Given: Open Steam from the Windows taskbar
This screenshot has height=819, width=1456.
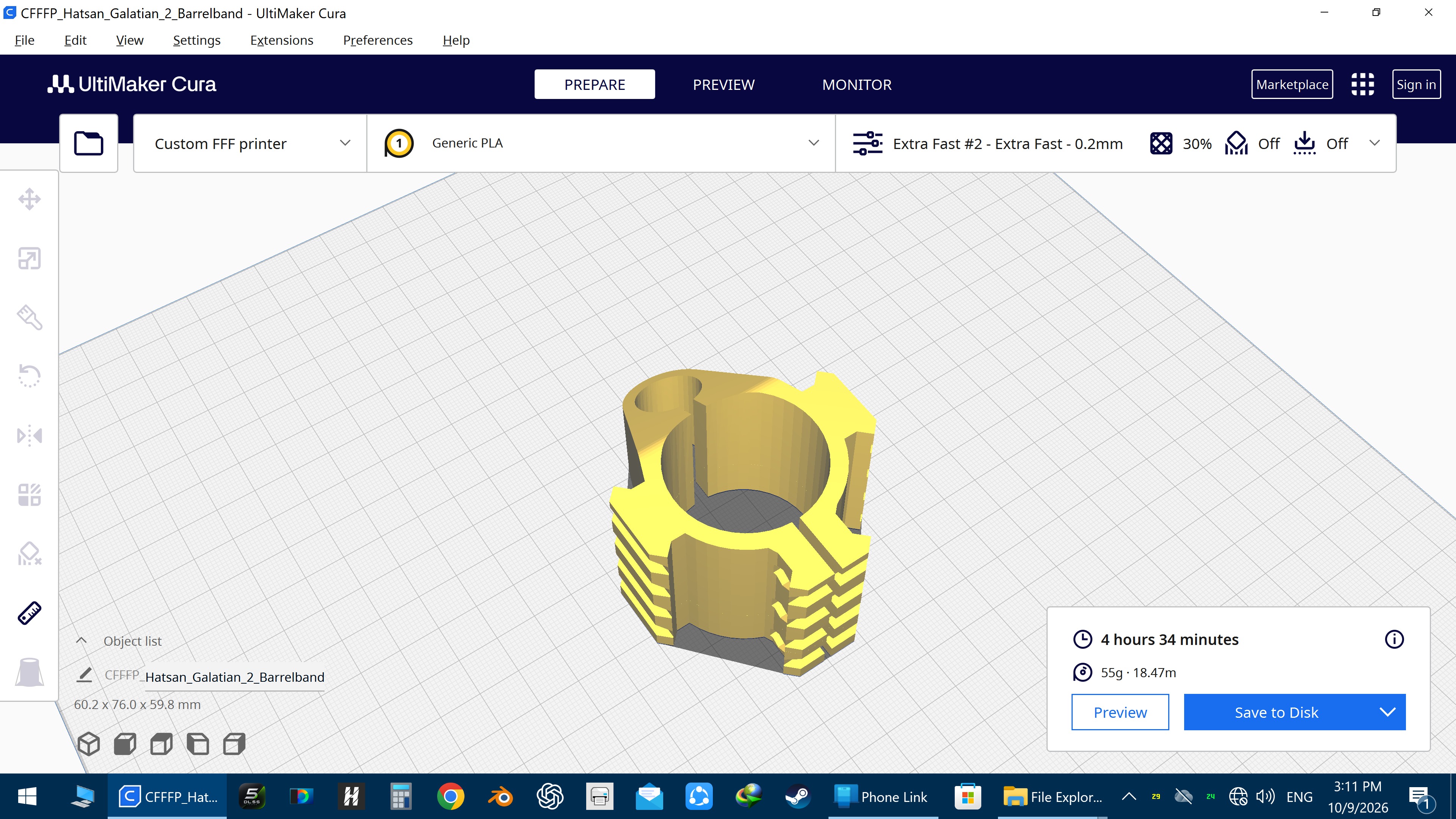Looking at the screenshot, I should (798, 796).
